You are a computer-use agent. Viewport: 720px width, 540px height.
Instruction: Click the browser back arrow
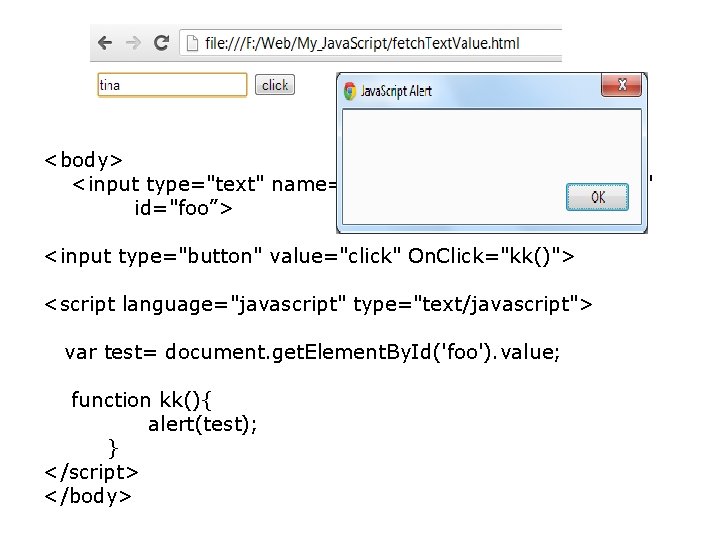point(105,43)
